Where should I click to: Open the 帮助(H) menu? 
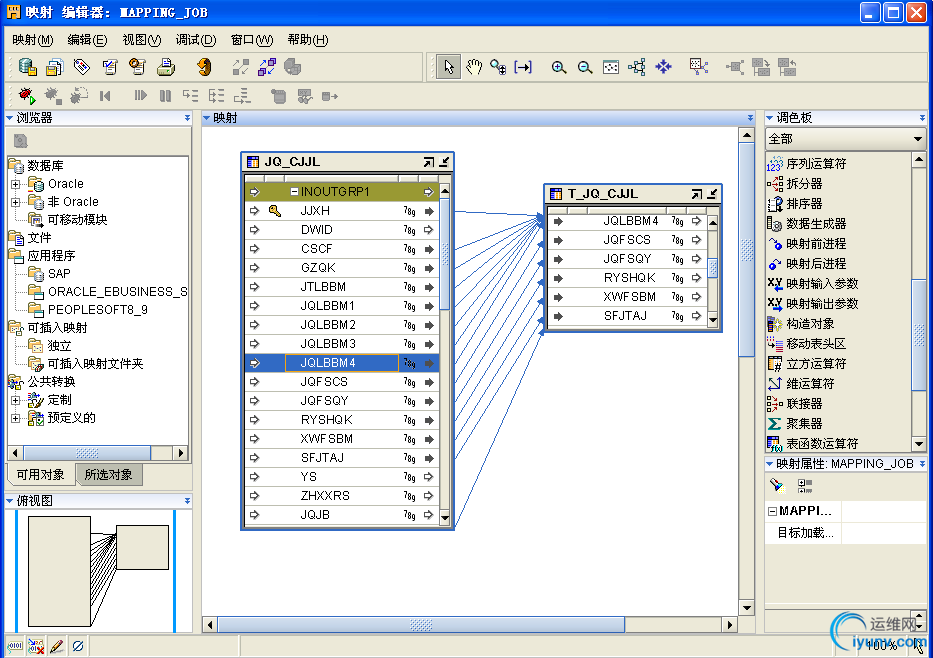tap(308, 40)
